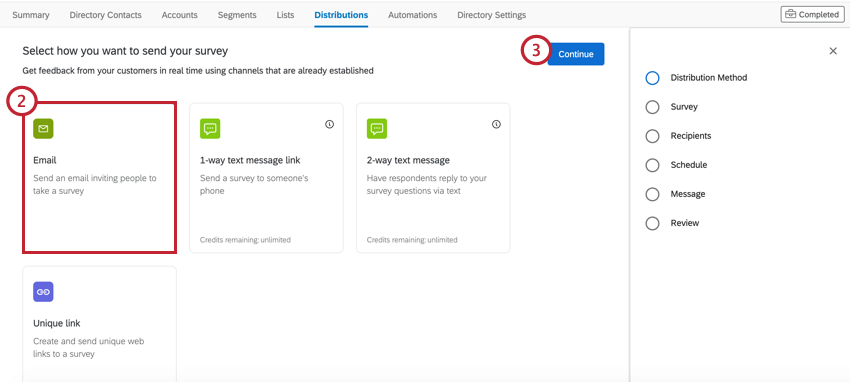Click the Review step label
This screenshot has height=382, width=850.
[685, 223]
